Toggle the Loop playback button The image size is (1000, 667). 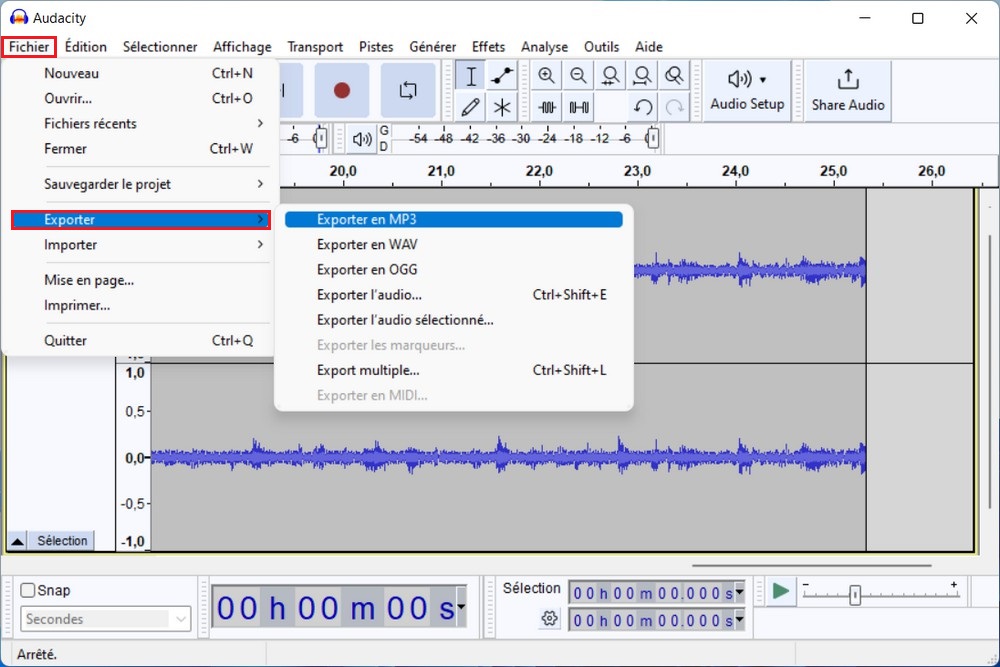(x=408, y=91)
